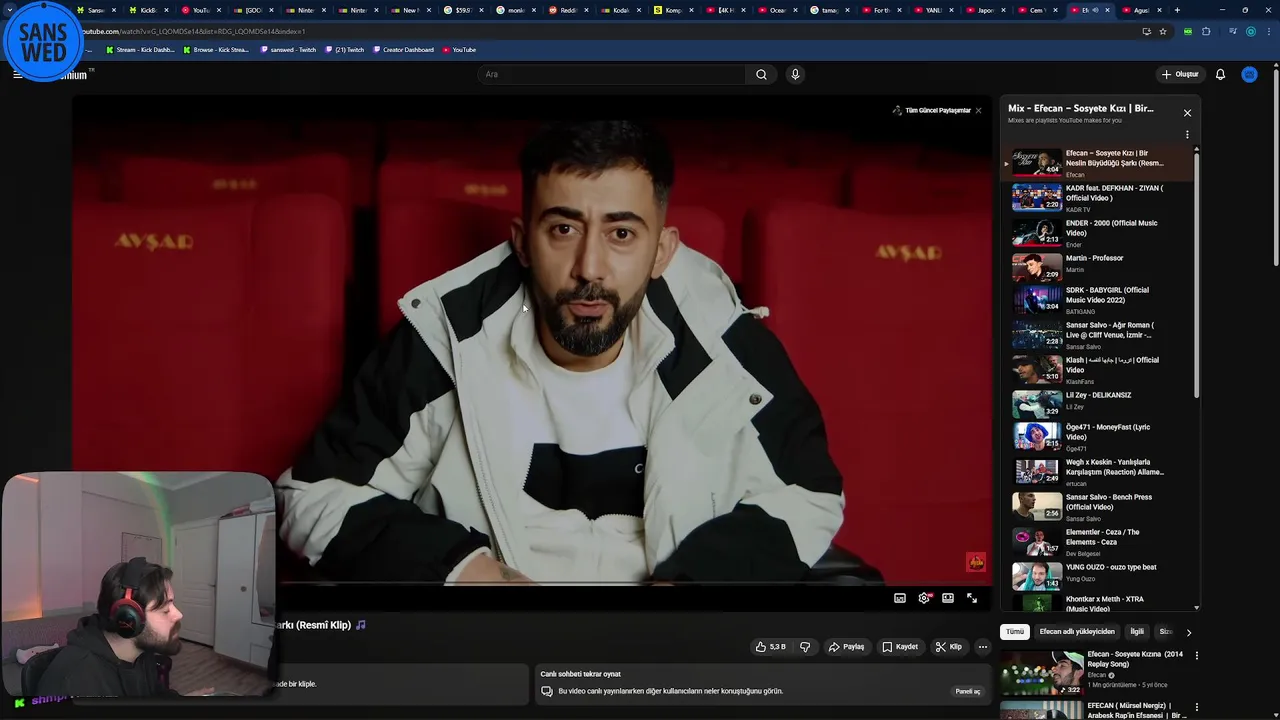This screenshot has height=720, width=1280.
Task: Click the channel watermark in video corner
Action: pos(976,562)
